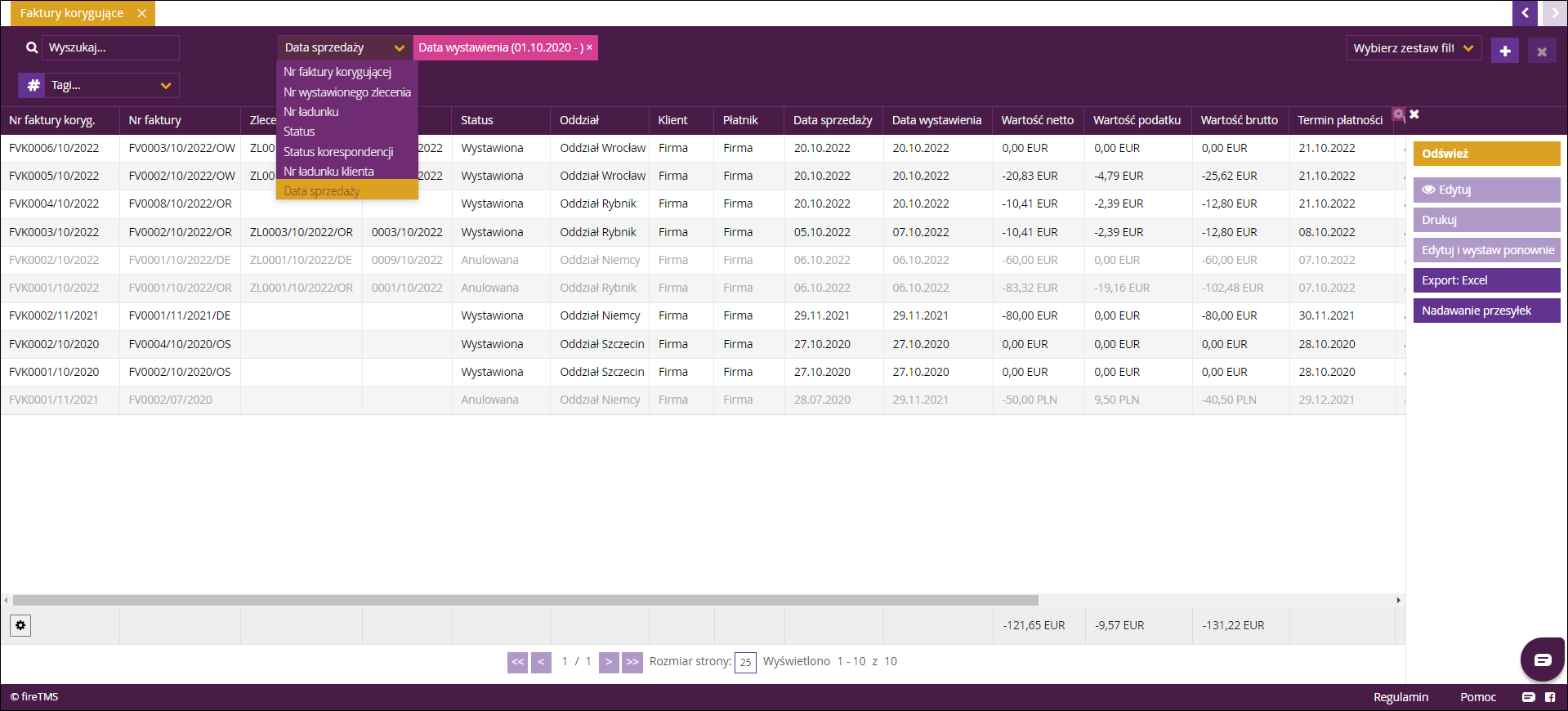Viewport: 1568px width, 711px height.
Task: Select row FVK0001/10/2020
Action: coord(703,372)
